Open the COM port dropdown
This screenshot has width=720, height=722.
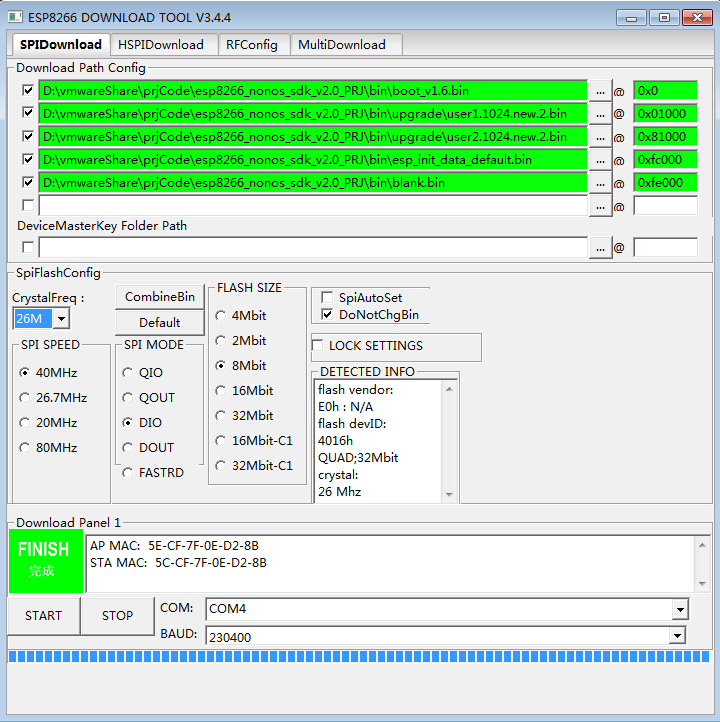(680, 610)
